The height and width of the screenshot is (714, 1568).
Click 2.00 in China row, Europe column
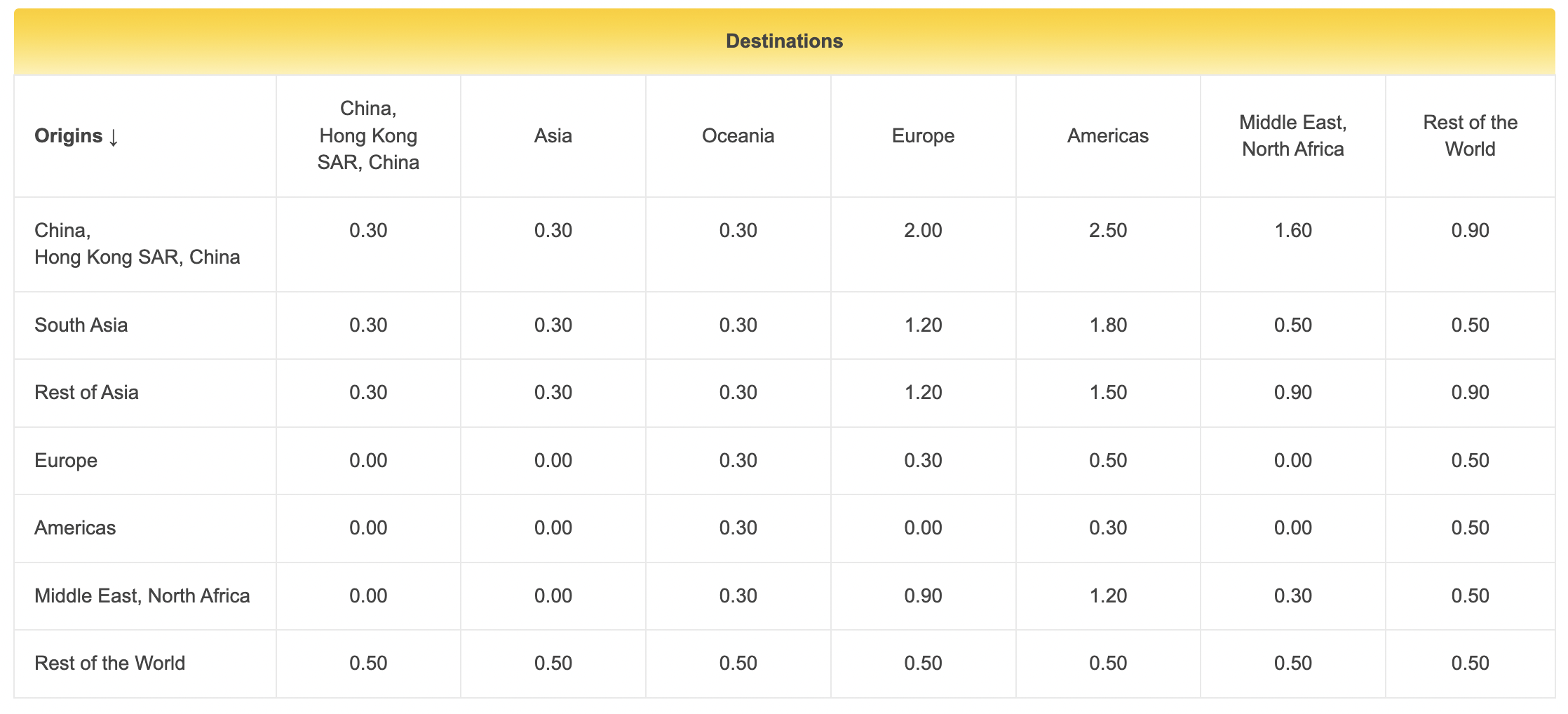(923, 230)
